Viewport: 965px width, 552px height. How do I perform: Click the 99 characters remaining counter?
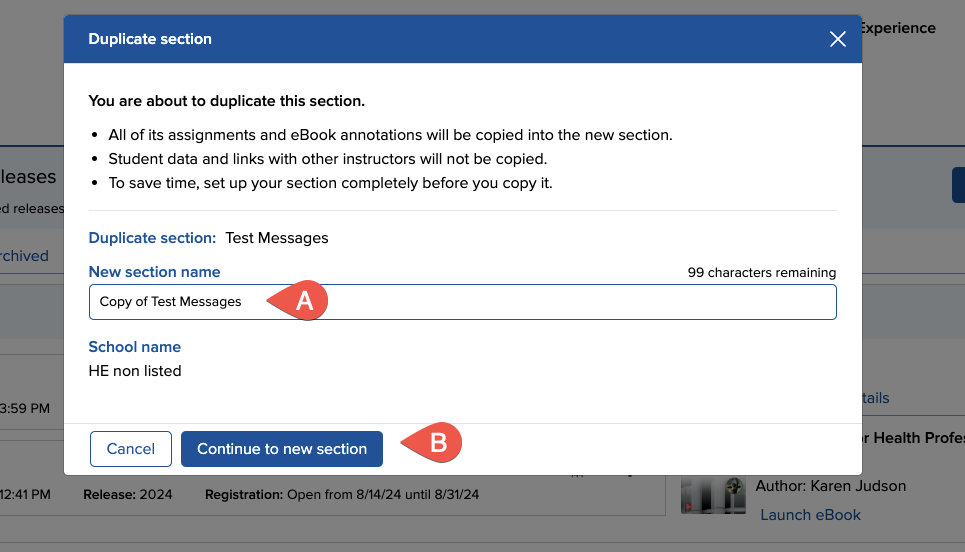click(761, 272)
